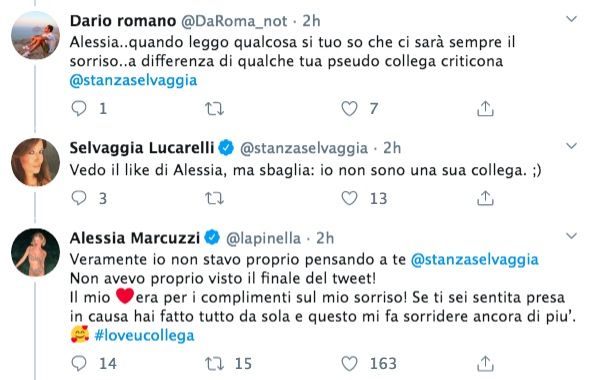
Task: Expand options chevron on Selvaggia Lucarelli's tweet
Action: coord(571,146)
